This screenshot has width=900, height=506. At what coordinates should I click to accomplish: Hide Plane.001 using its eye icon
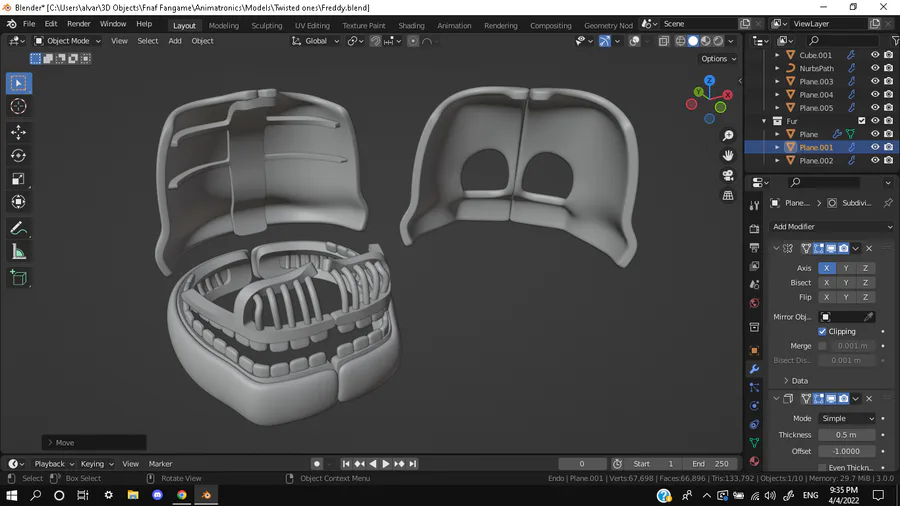[875, 147]
